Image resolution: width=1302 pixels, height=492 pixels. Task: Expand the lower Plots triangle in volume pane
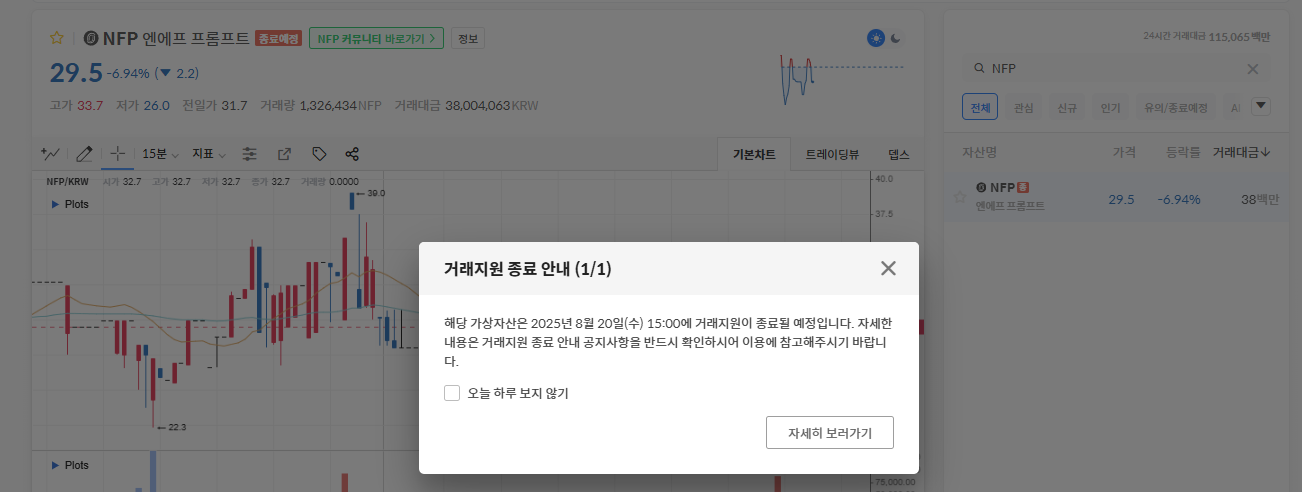(55, 465)
